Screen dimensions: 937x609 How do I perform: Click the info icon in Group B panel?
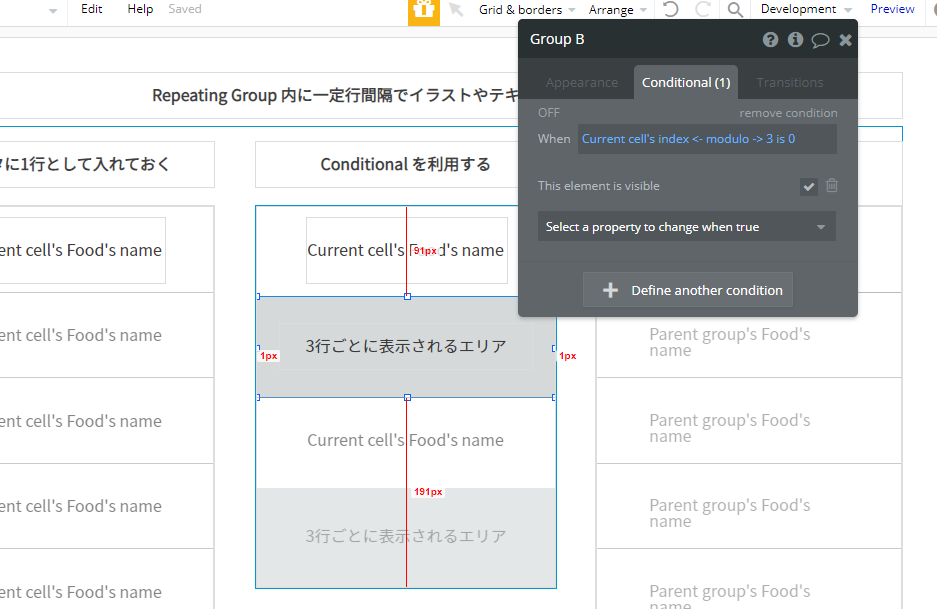click(x=795, y=39)
